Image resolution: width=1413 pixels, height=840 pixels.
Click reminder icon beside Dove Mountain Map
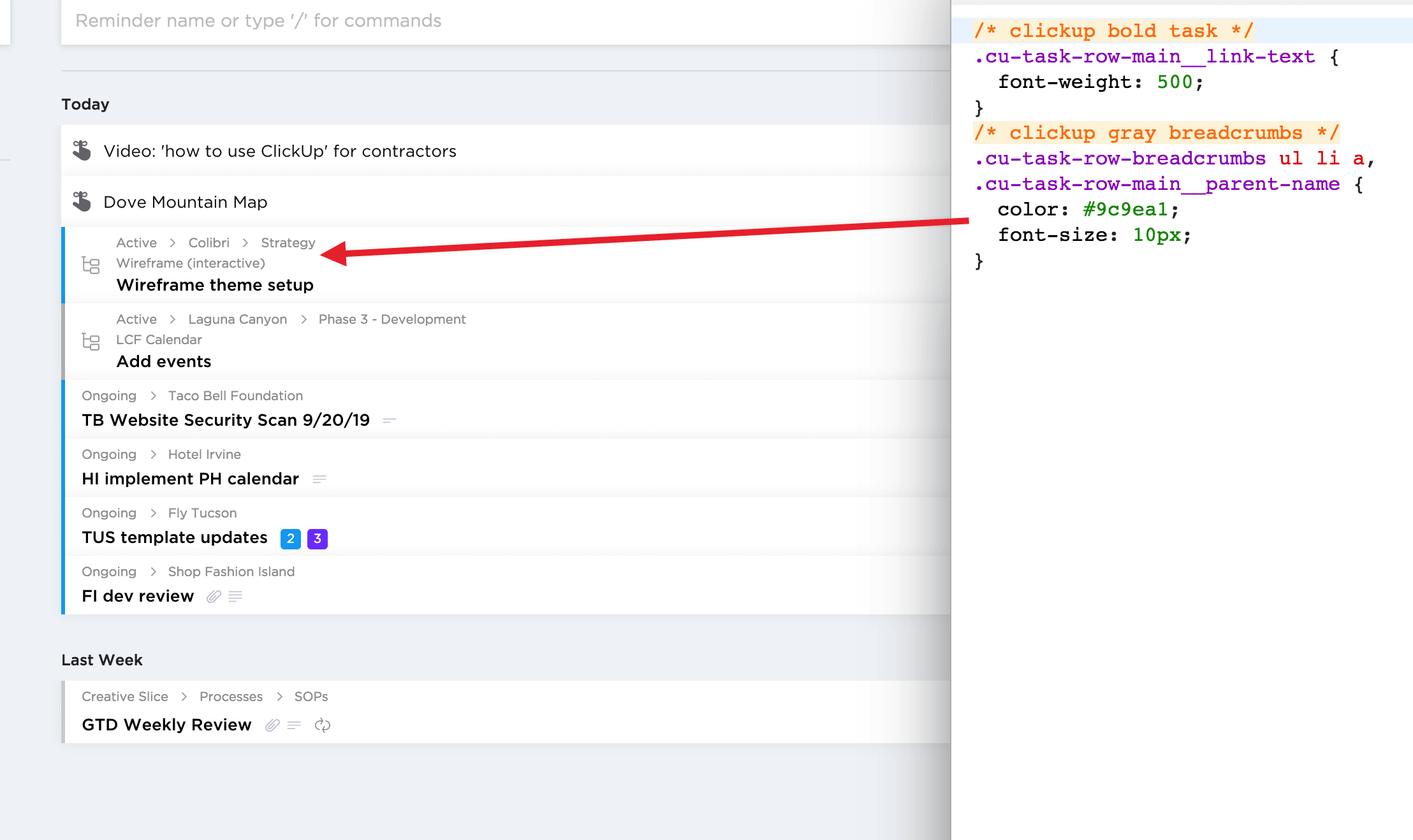(82, 201)
